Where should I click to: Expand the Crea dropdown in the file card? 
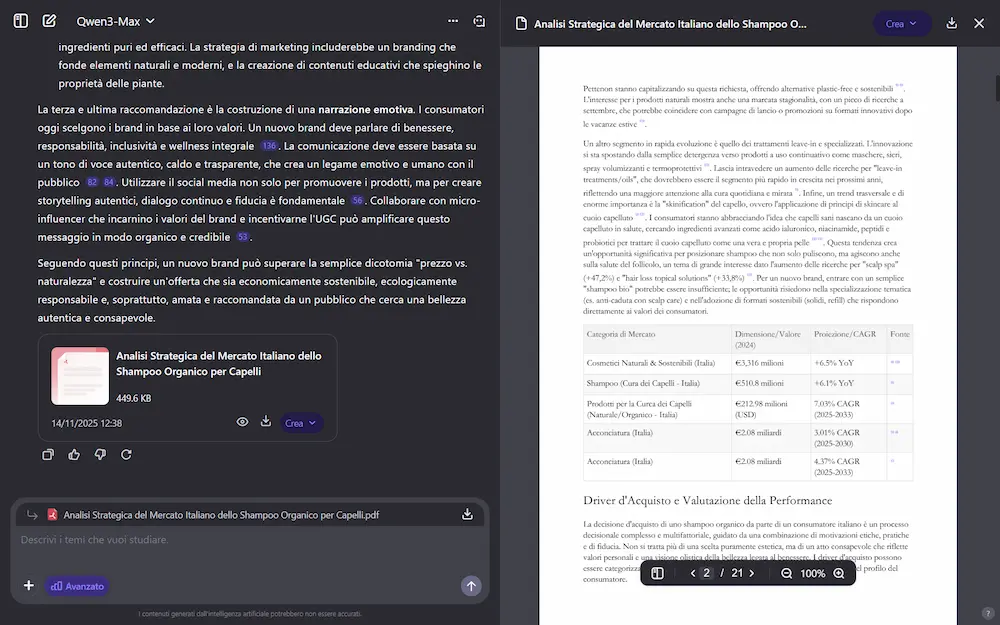pyautogui.click(x=301, y=423)
